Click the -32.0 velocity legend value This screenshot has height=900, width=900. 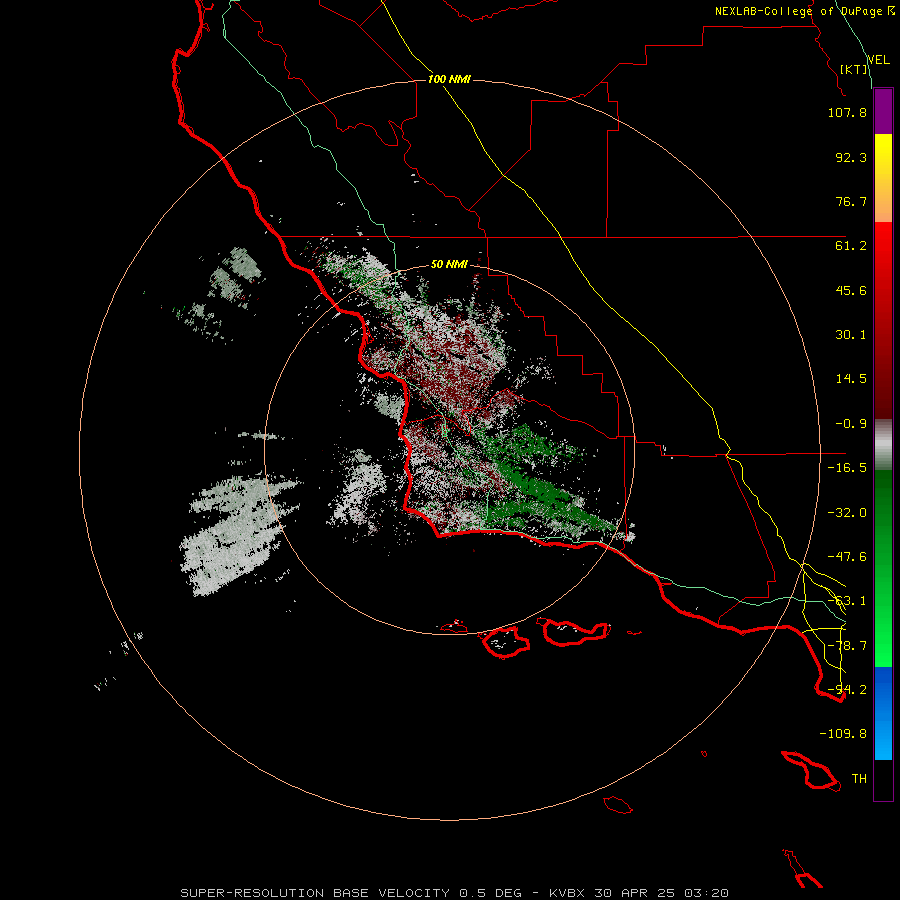[x=847, y=513]
